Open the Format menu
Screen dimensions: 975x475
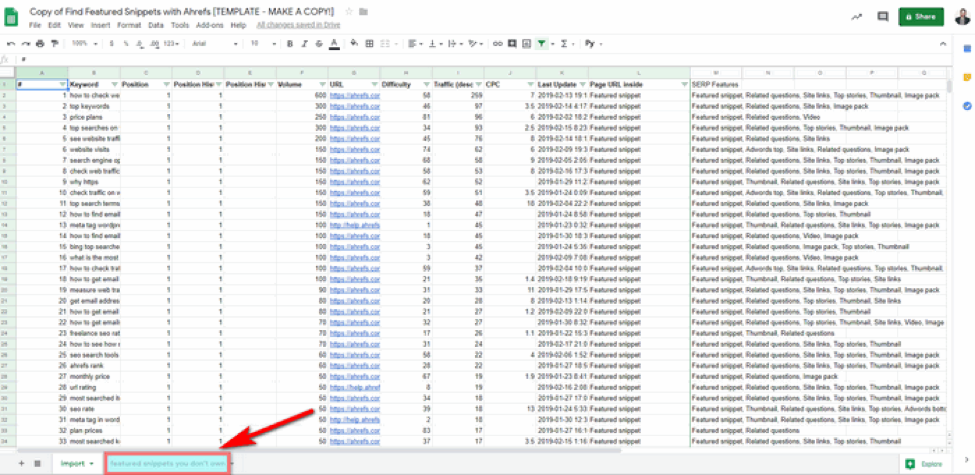tap(129, 24)
